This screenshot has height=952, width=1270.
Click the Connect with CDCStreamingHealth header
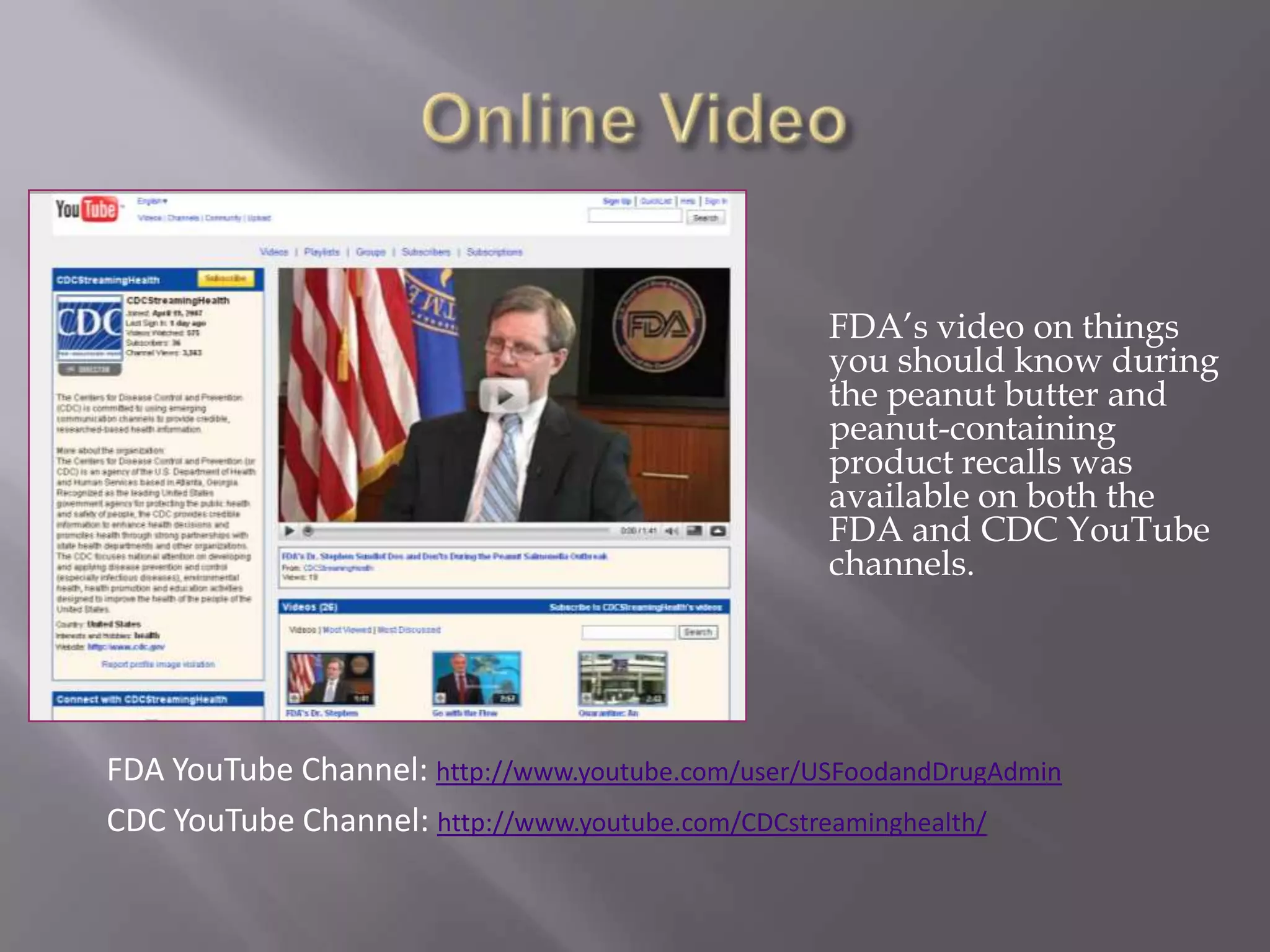(158, 699)
